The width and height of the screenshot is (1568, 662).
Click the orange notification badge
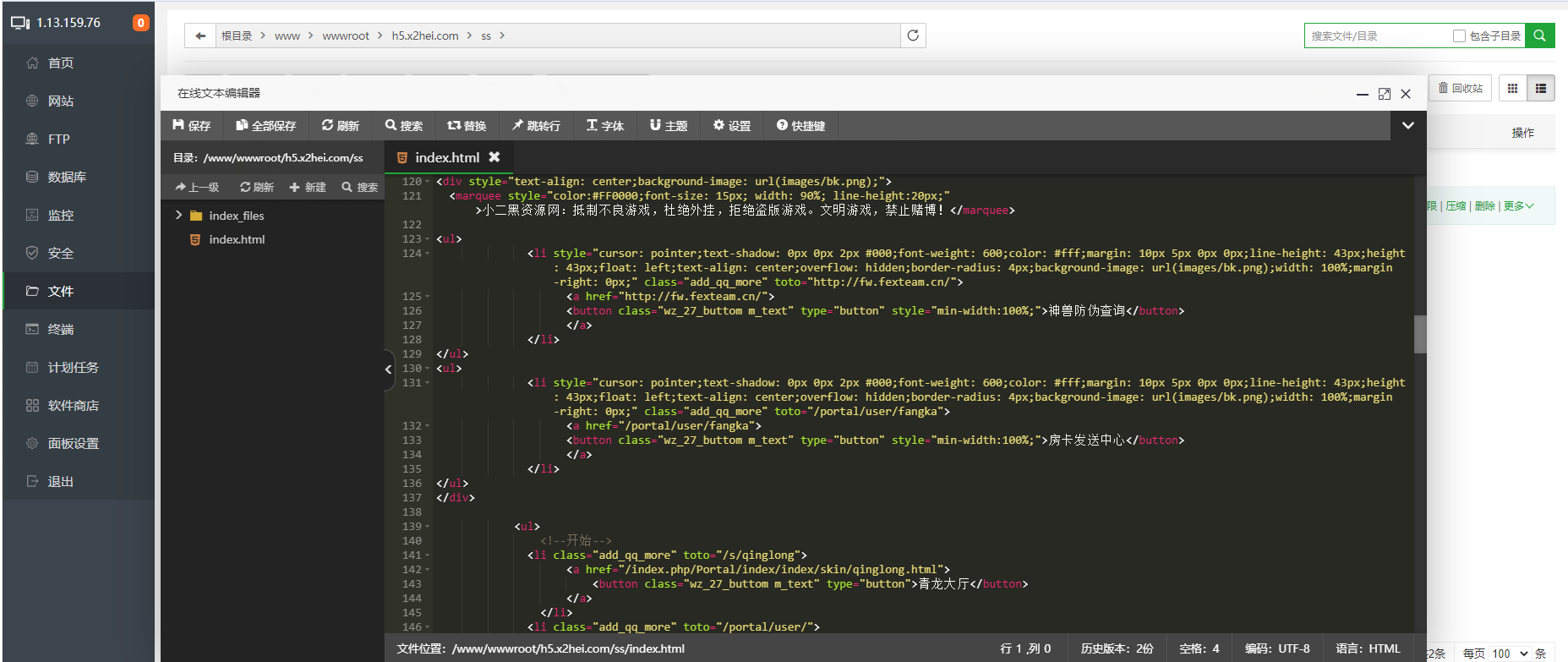[x=141, y=23]
